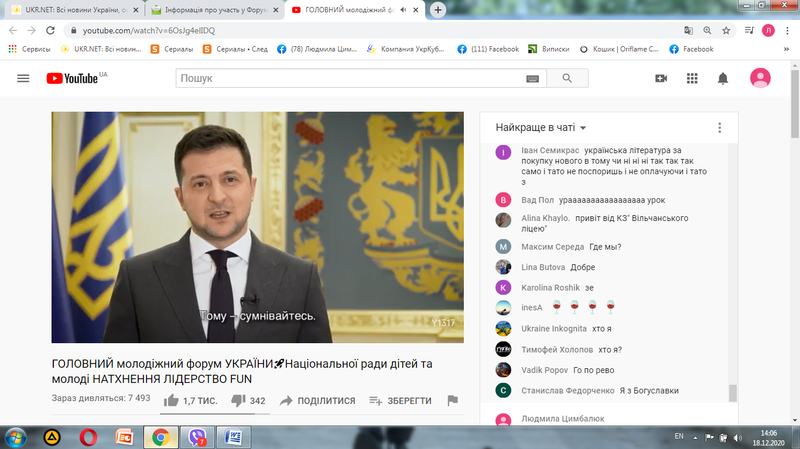Click the ПОДІЛИТИСЯ share button
The image size is (800, 449).
click(317, 400)
